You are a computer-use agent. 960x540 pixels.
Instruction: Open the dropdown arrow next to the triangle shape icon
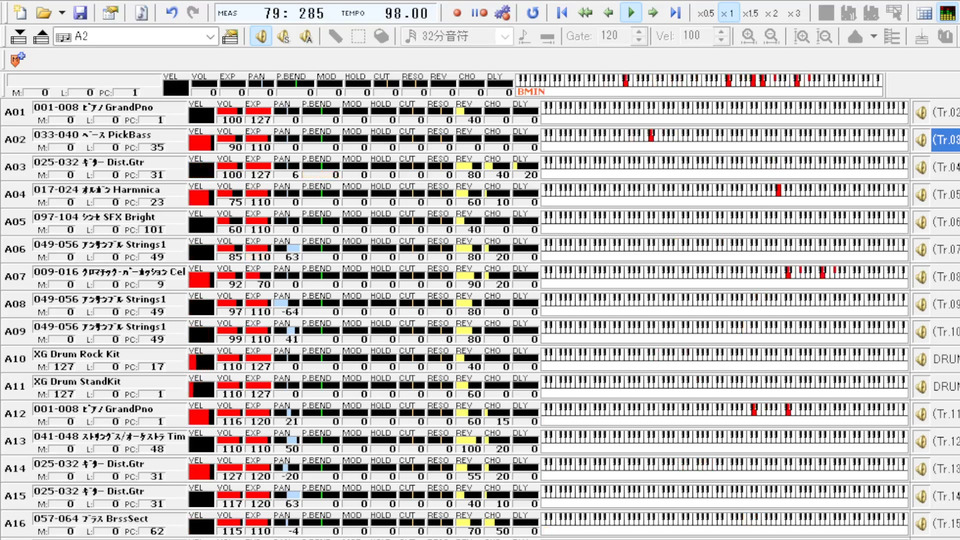point(873,37)
